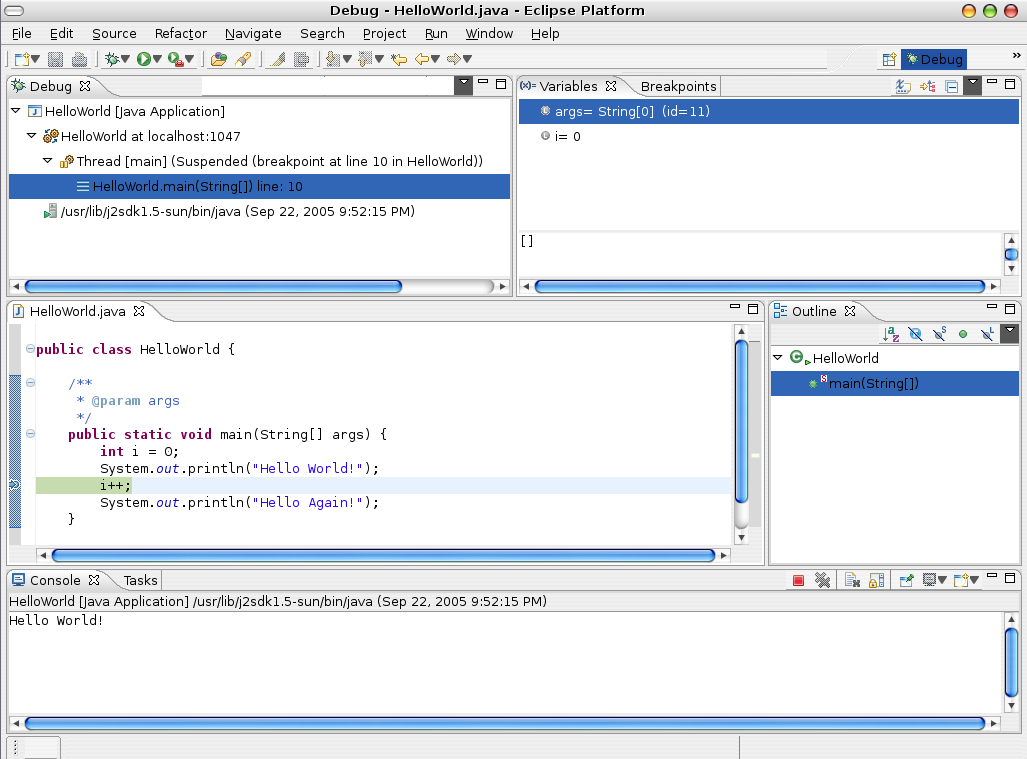Click the Previous Annotation toolbar icon

(x=365, y=59)
